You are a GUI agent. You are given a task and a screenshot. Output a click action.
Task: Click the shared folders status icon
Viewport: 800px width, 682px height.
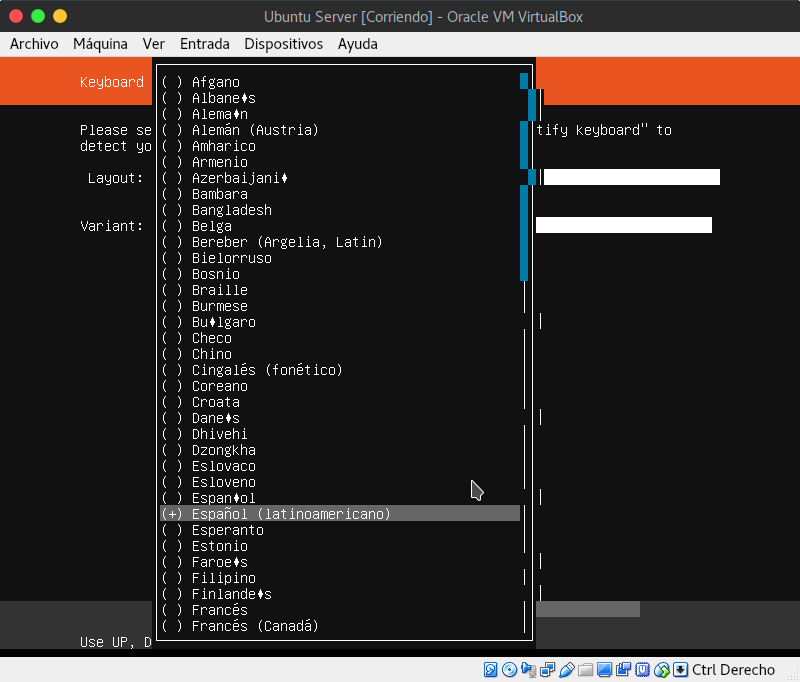click(x=586, y=670)
